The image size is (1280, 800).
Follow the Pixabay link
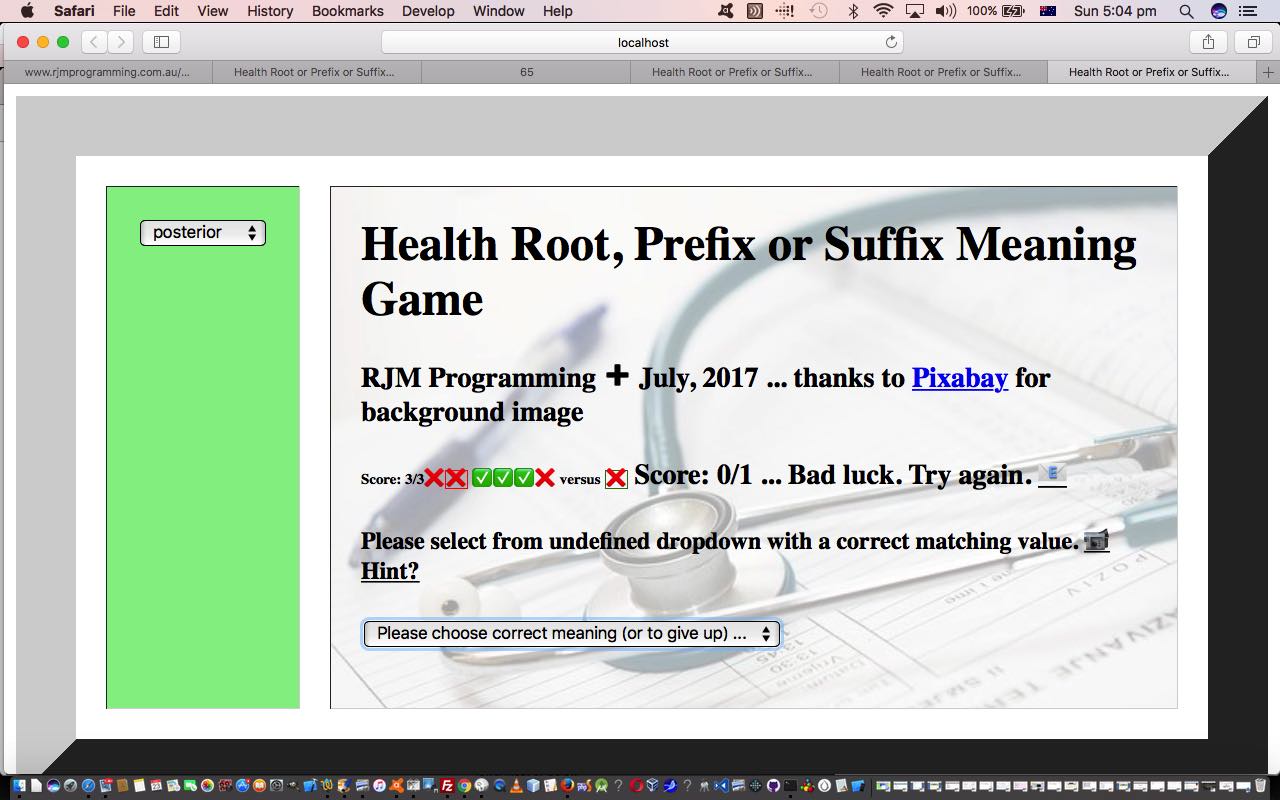click(x=959, y=378)
